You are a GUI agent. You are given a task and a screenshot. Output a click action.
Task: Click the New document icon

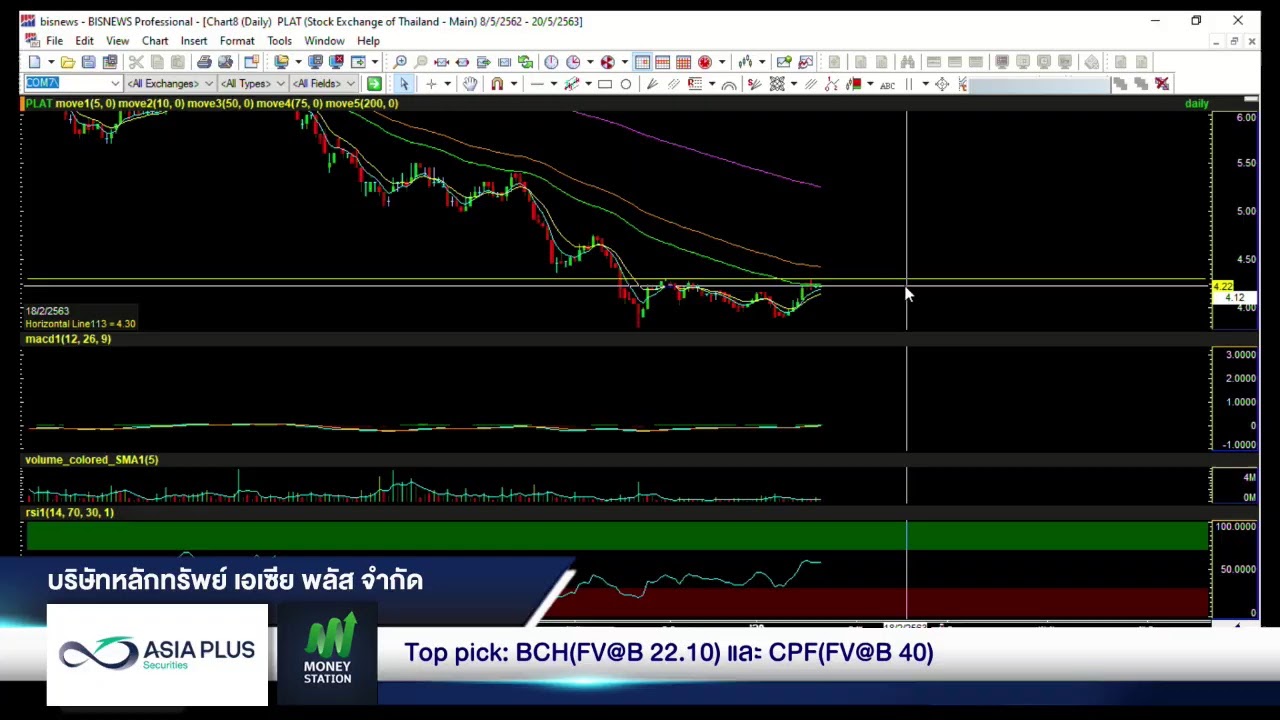point(34,62)
